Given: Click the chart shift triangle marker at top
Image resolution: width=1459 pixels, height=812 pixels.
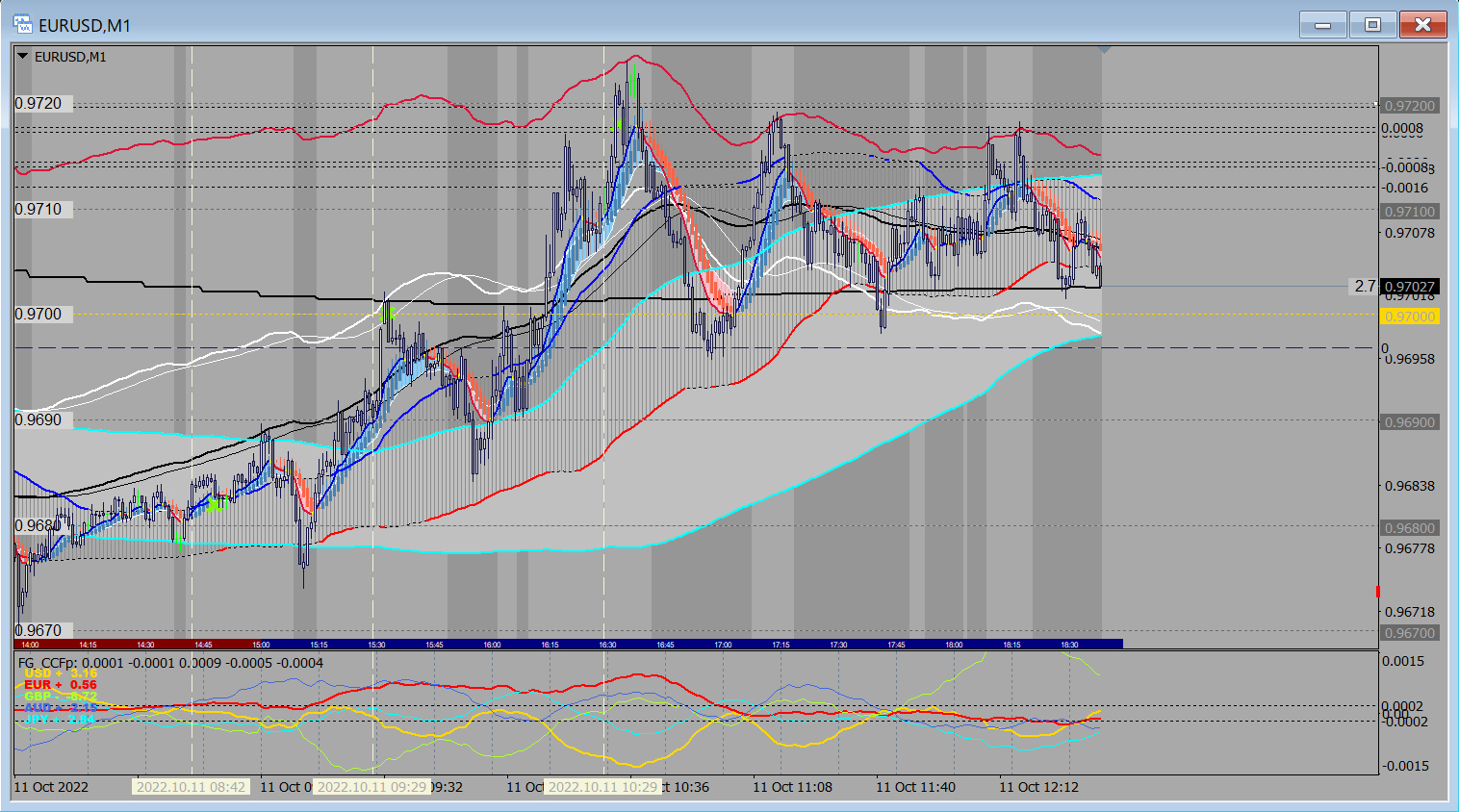Looking at the screenshot, I should (1104, 49).
